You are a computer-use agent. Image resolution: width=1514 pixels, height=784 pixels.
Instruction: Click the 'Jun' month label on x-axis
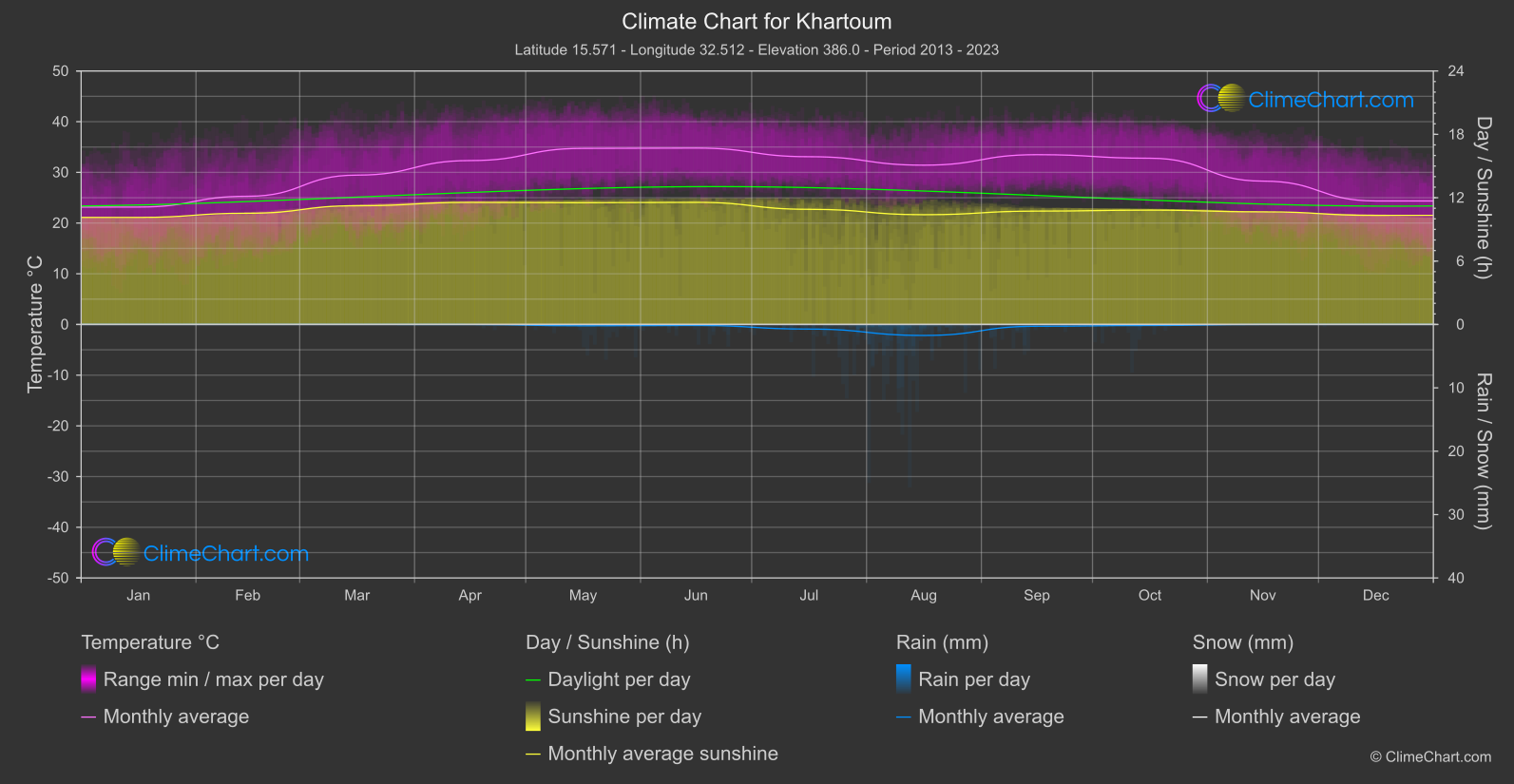pos(697,595)
